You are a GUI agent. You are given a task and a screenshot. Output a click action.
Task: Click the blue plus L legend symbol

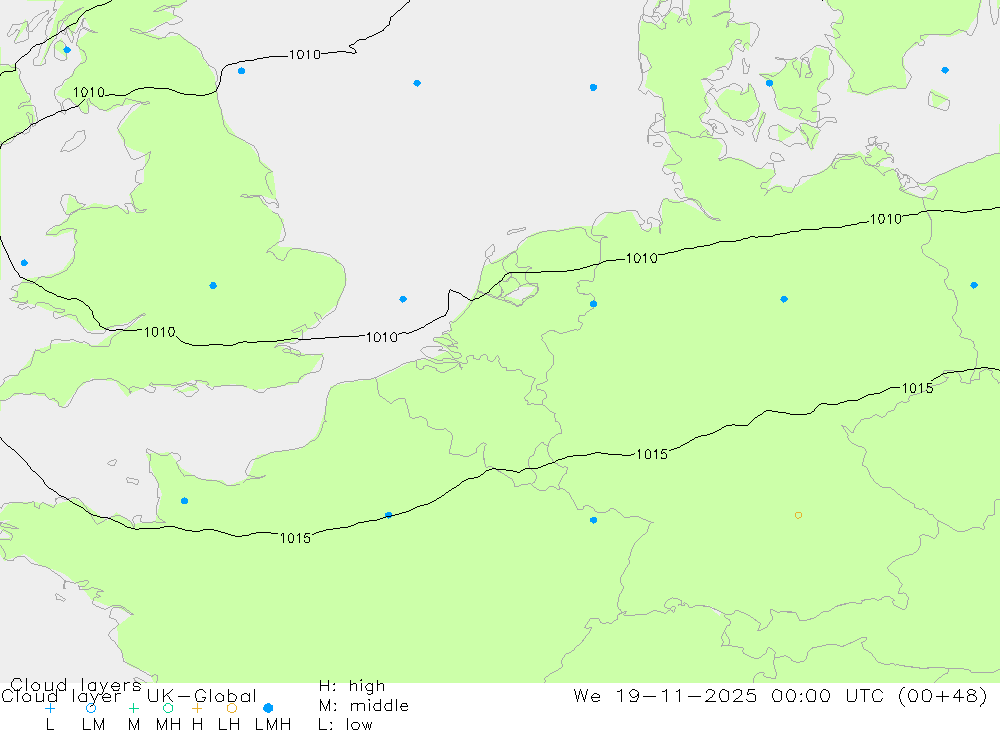pos(50,708)
